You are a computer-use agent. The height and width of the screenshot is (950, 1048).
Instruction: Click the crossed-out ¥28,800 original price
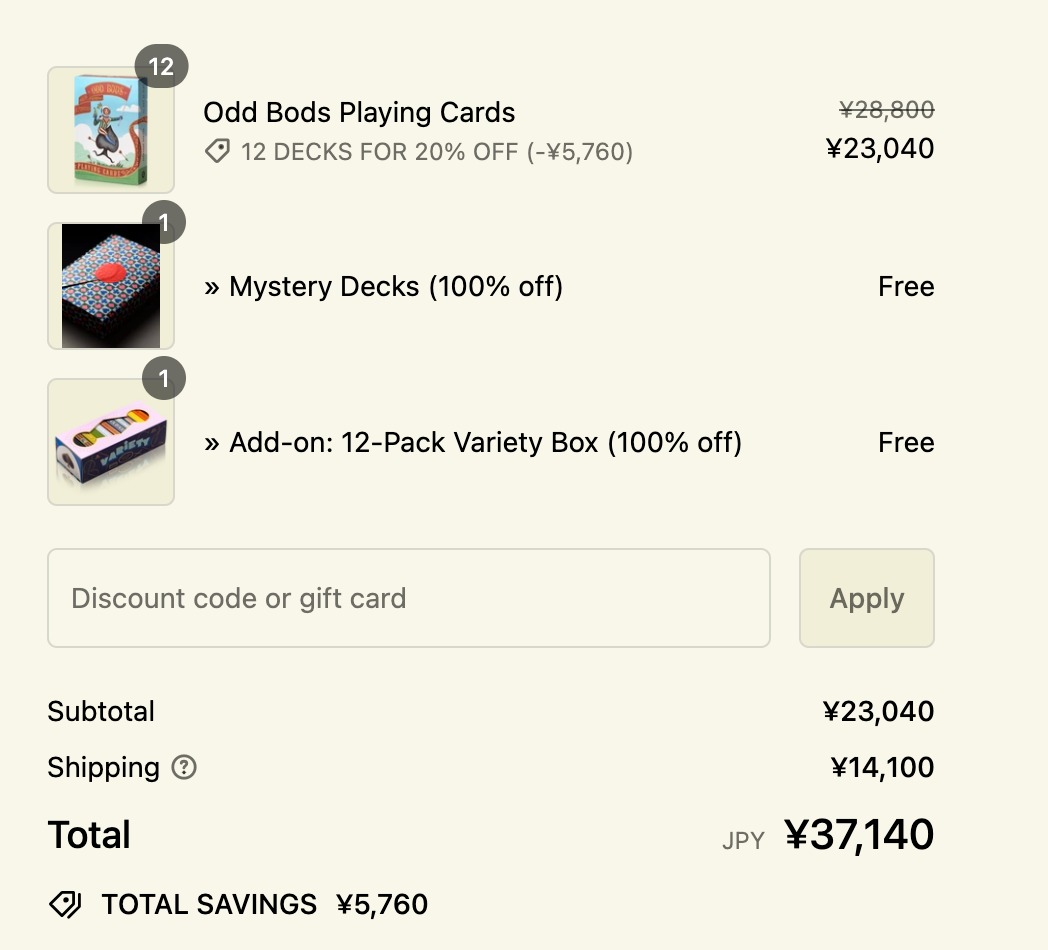click(x=887, y=110)
